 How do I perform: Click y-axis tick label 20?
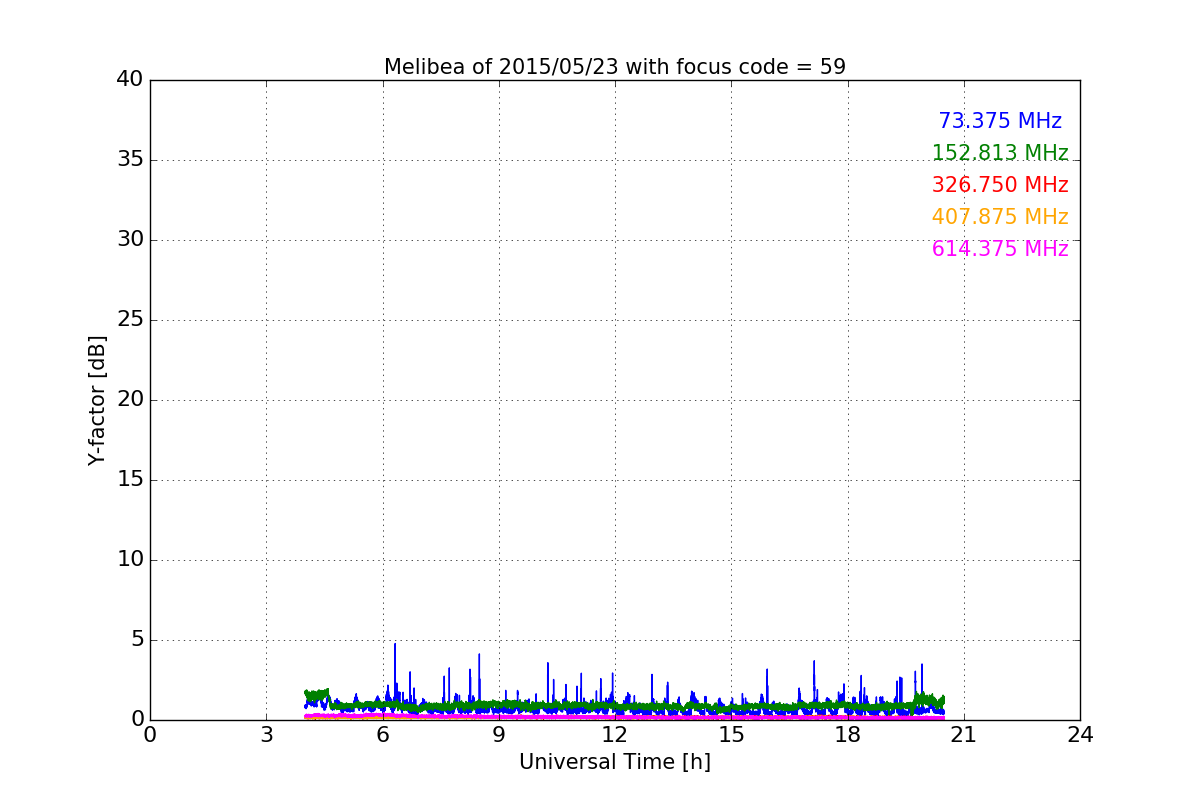tap(130, 400)
